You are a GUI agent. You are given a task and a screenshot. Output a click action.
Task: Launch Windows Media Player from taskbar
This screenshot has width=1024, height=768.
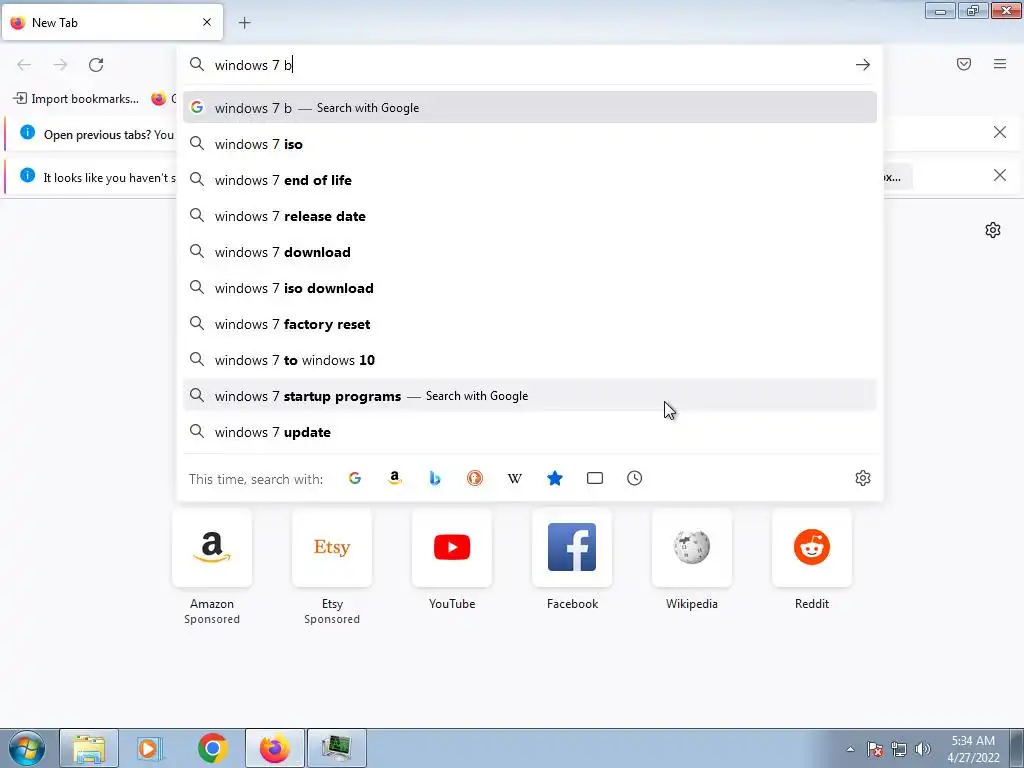tap(150, 748)
